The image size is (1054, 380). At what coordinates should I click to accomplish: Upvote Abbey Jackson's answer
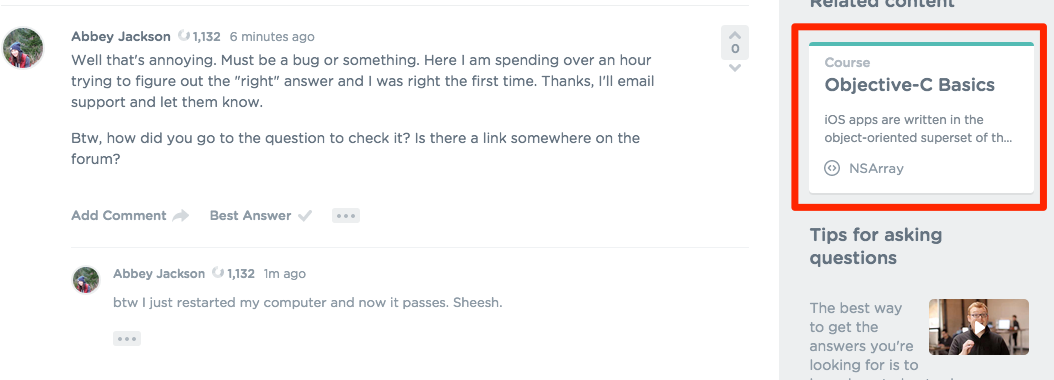[x=735, y=34]
